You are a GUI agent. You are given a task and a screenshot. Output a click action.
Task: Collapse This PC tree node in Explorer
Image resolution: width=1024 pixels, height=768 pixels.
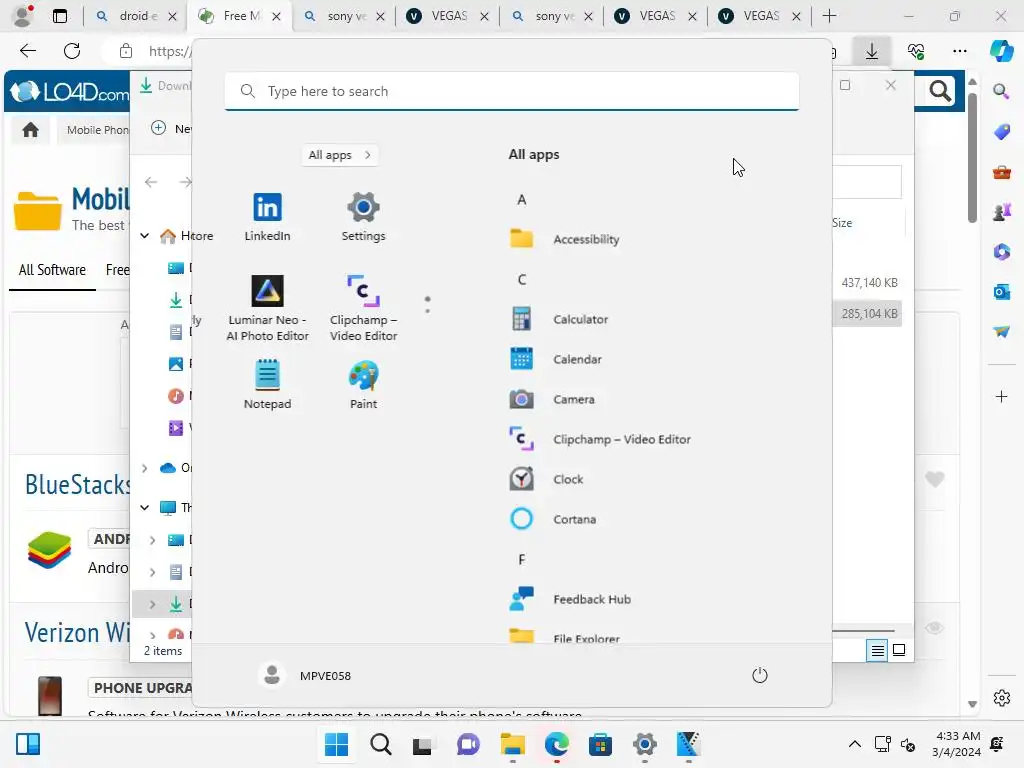pyautogui.click(x=144, y=507)
